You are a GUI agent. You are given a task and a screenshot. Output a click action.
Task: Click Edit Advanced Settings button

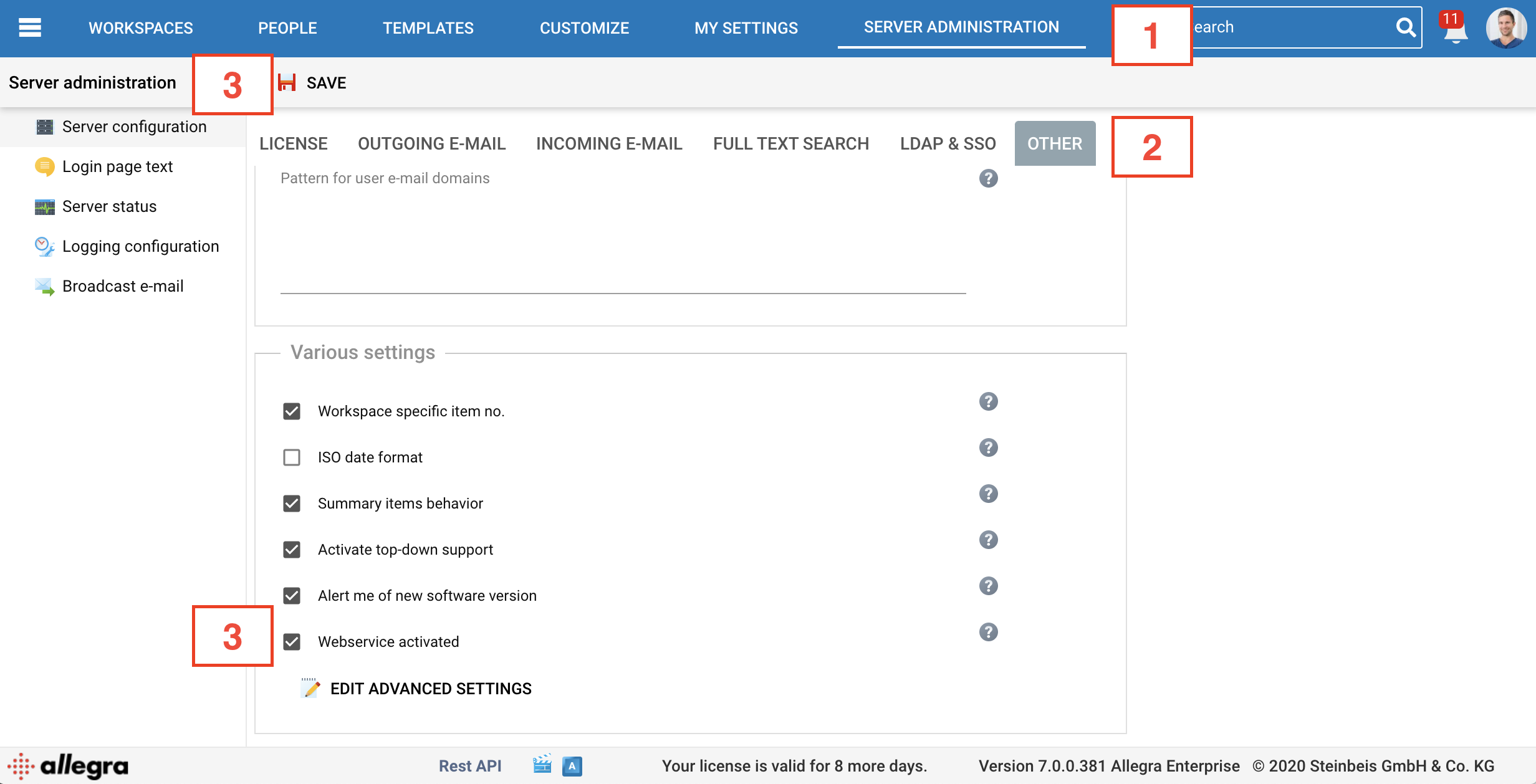(430, 689)
